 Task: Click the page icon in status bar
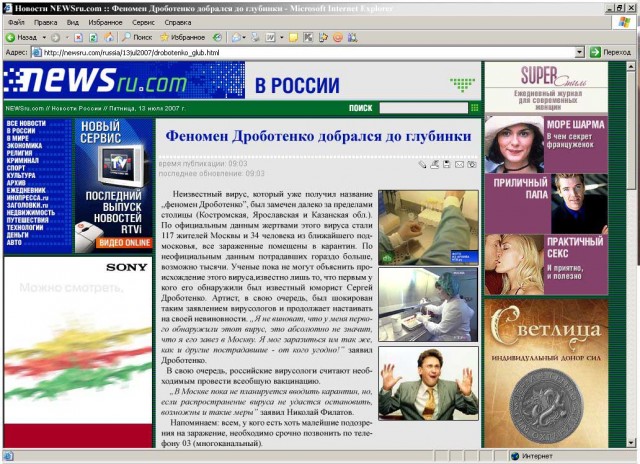[x=8, y=456]
